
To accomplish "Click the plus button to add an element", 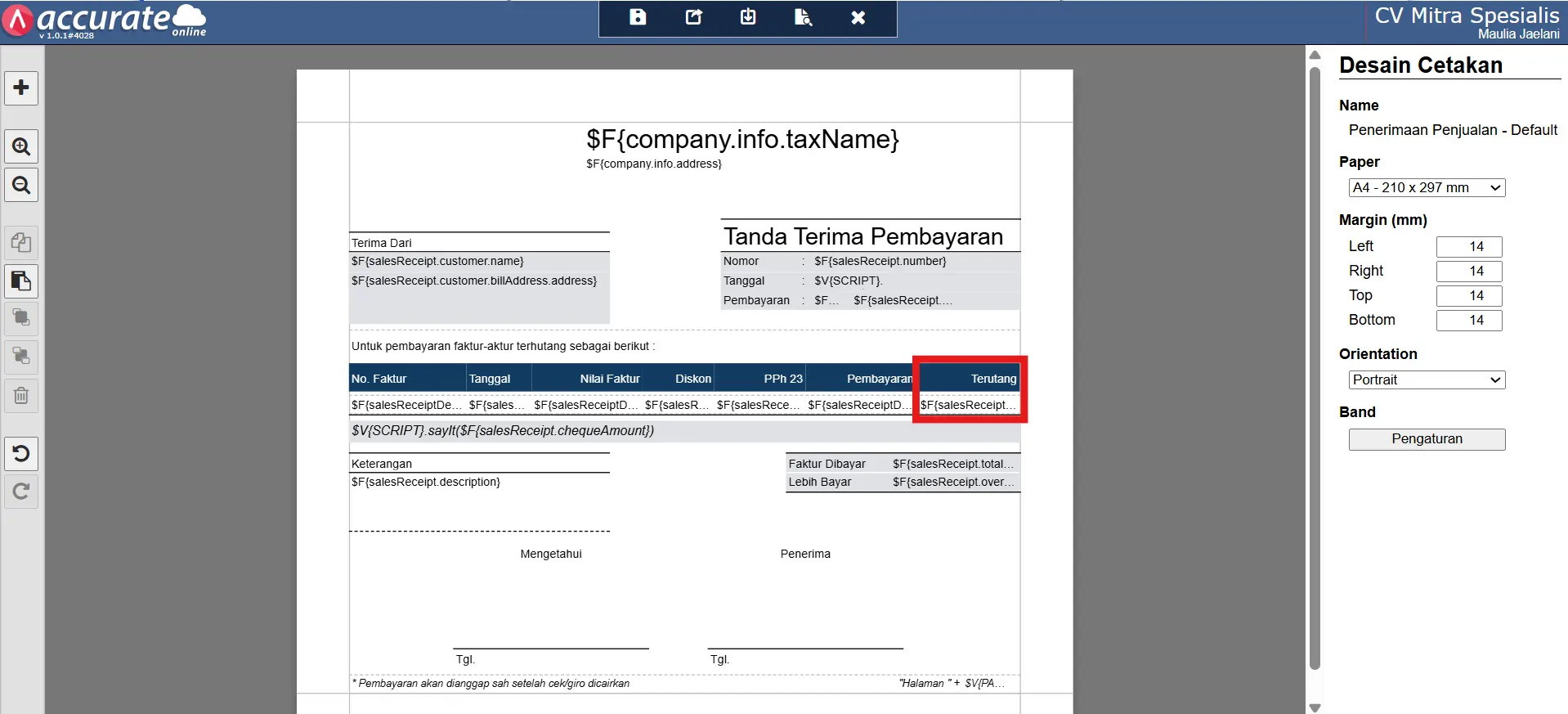I will 21,88.
